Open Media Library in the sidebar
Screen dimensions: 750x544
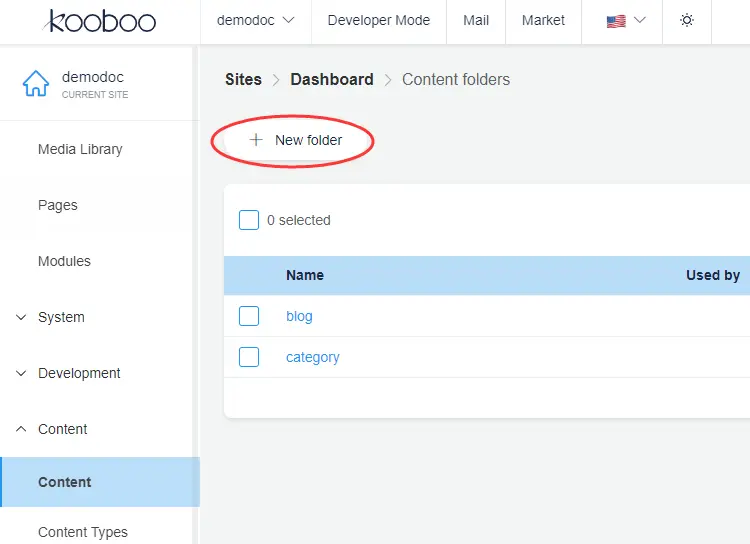80,149
